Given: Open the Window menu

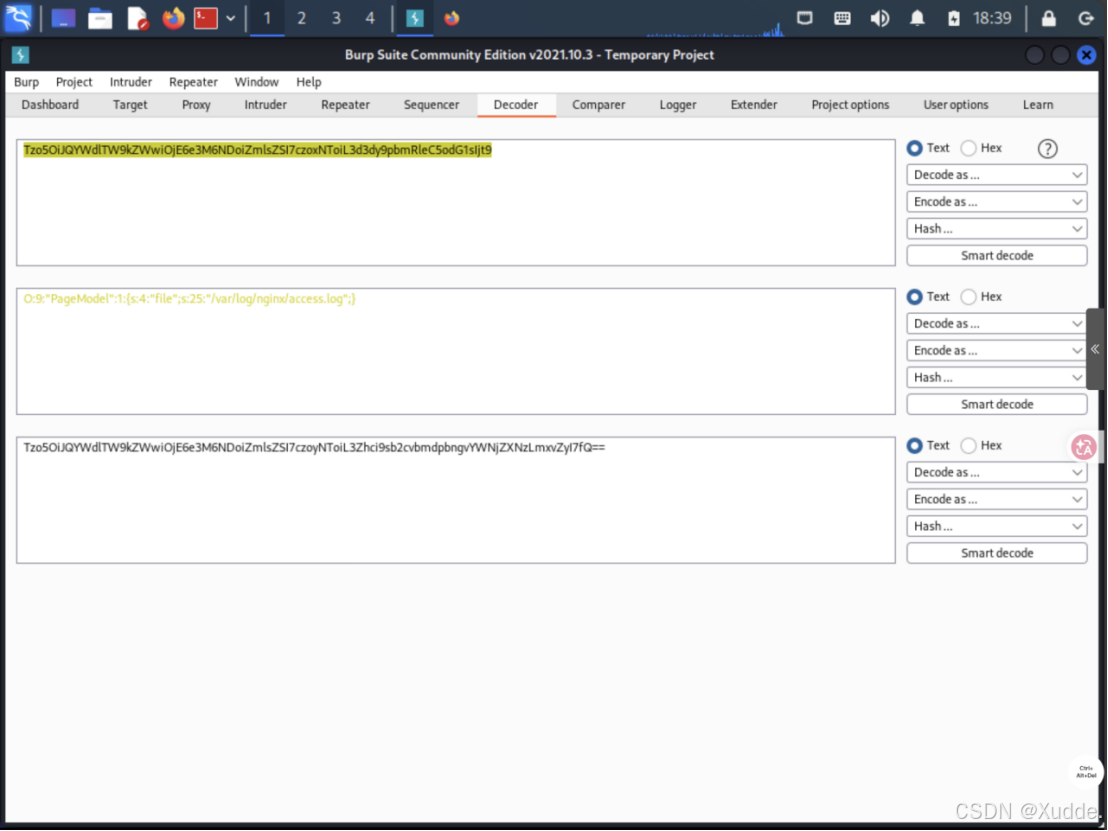Looking at the screenshot, I should coord(257,82).
